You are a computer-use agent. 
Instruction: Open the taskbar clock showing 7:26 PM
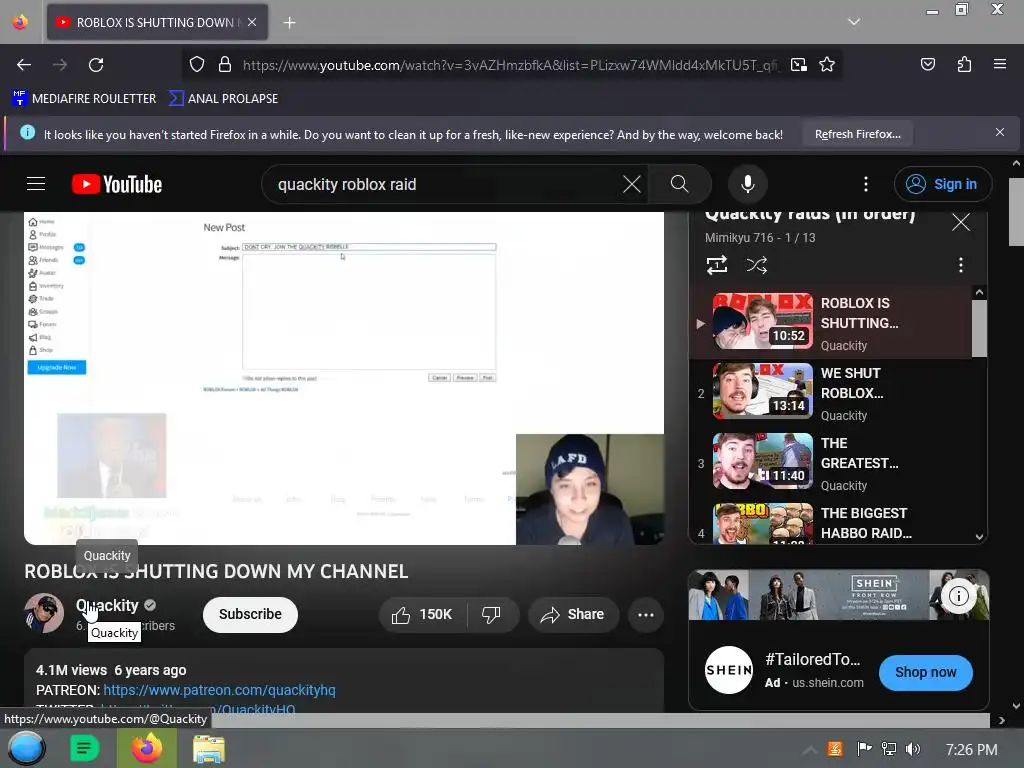[971, 750]
